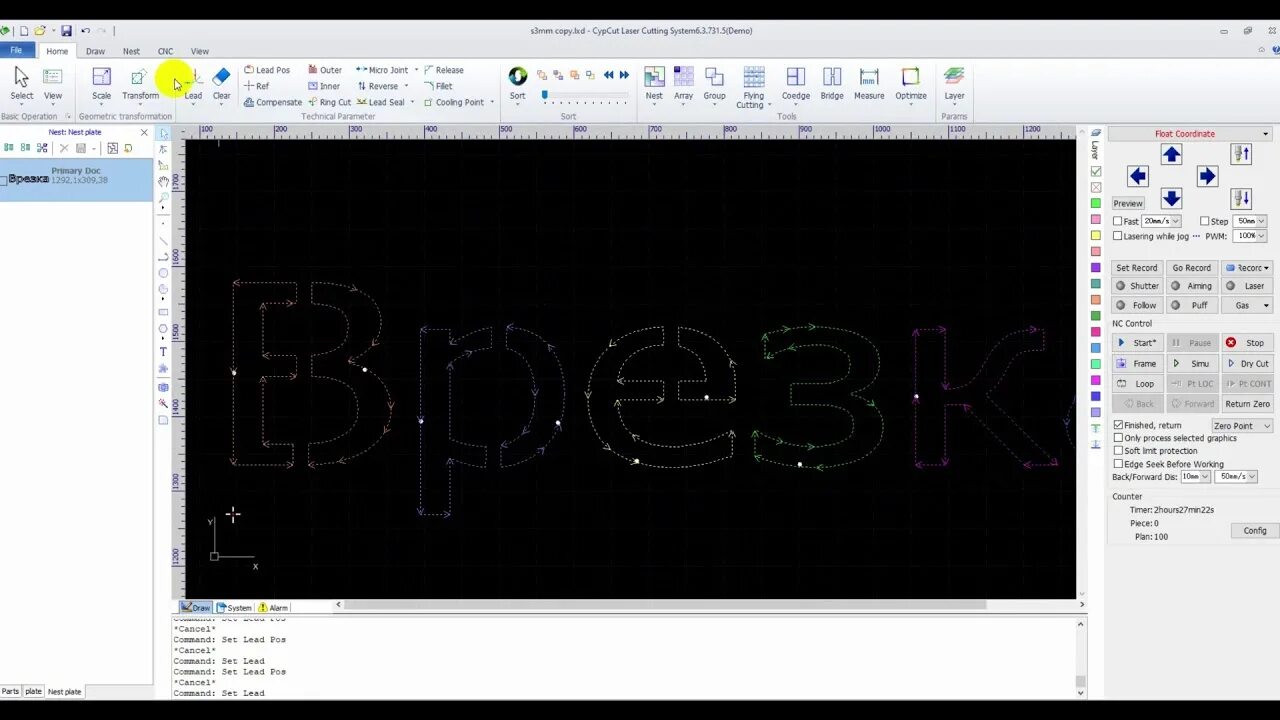Screen dimensions: 1280x720
Task: Expand the Cooling Point dropdown arrow
Action: 492,102
